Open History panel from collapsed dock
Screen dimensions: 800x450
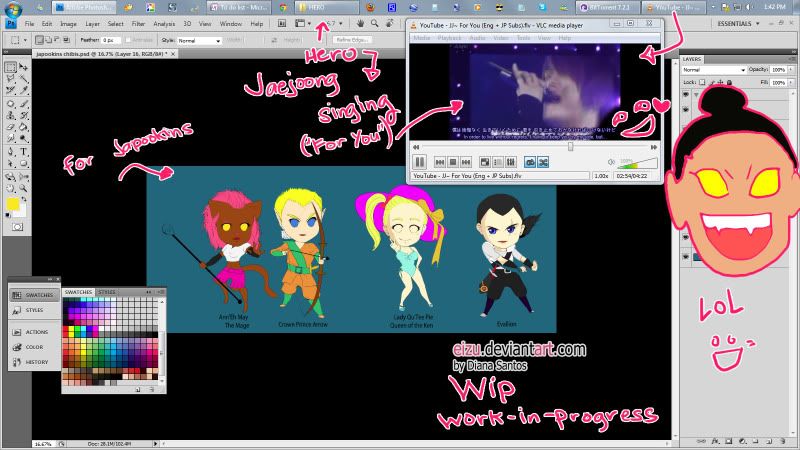point(34,362)
